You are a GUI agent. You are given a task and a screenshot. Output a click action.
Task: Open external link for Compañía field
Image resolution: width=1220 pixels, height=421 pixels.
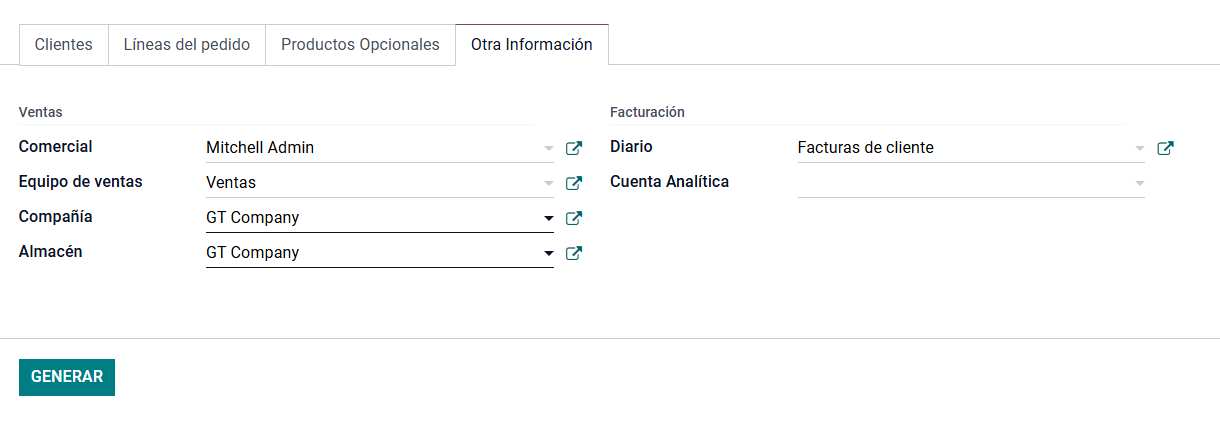point(574,218)
